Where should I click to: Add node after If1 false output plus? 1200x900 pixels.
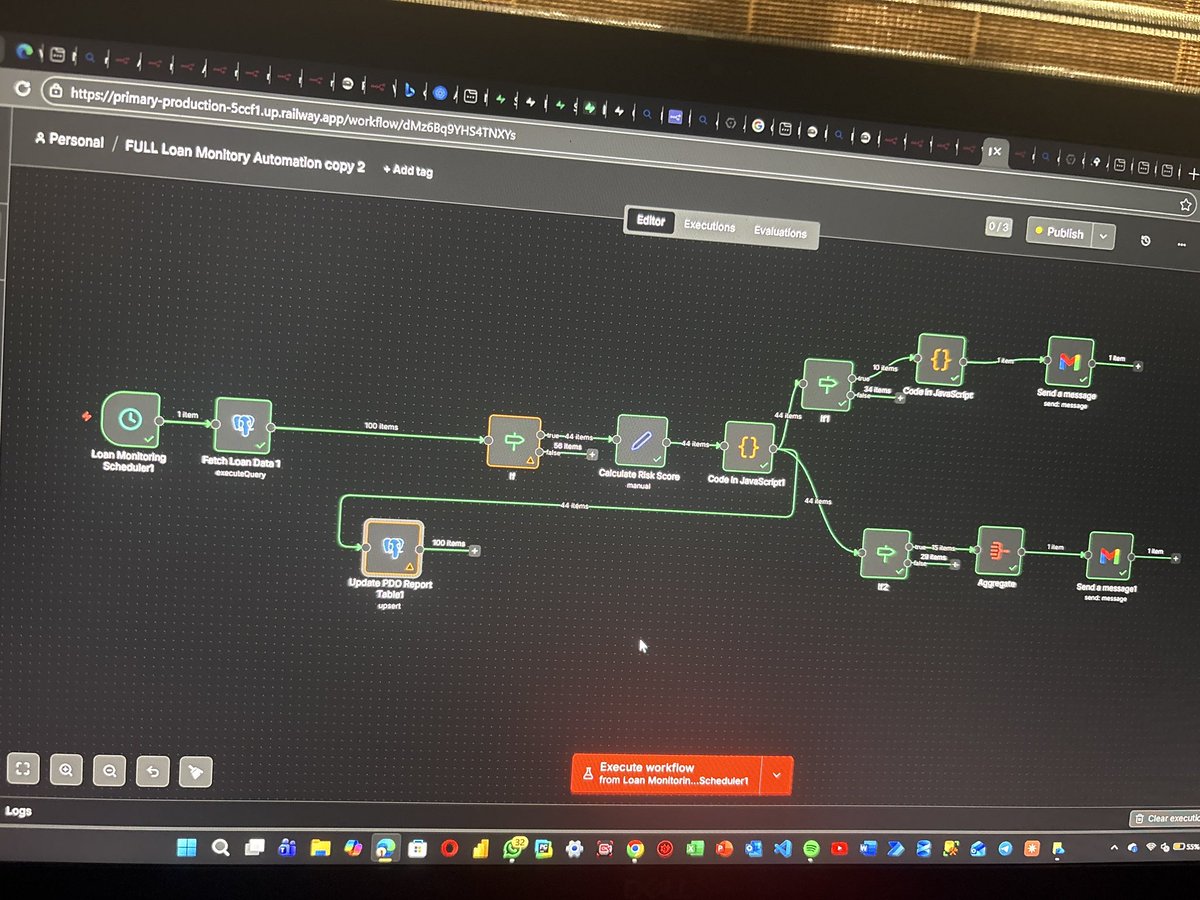899,397
